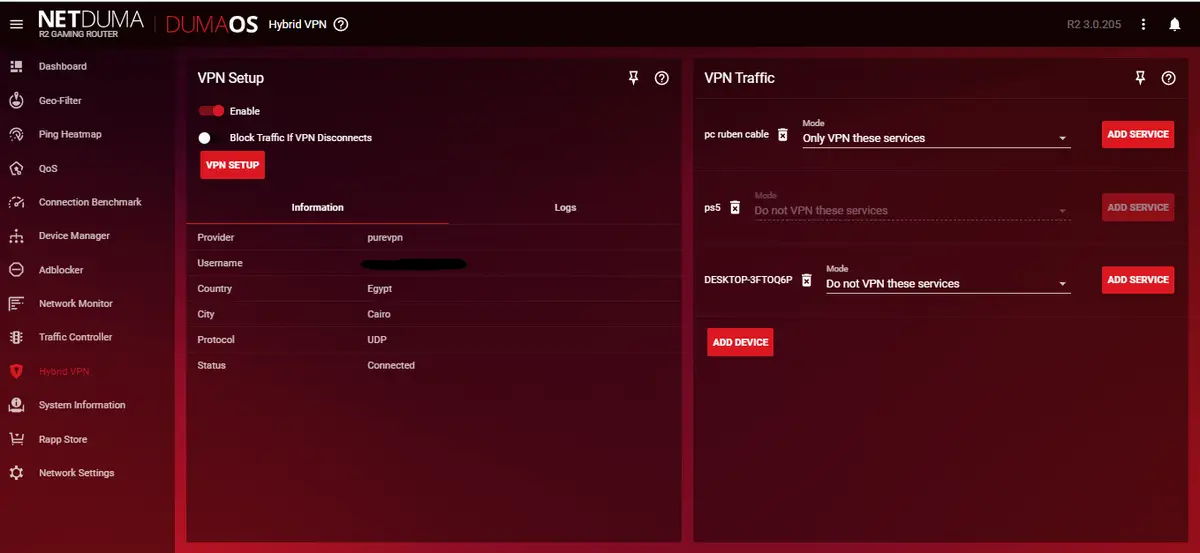The height and width of the screenshot is (553, 1200).
Task: Toggle the VPN Enable switch
Action: coord(211,111)
